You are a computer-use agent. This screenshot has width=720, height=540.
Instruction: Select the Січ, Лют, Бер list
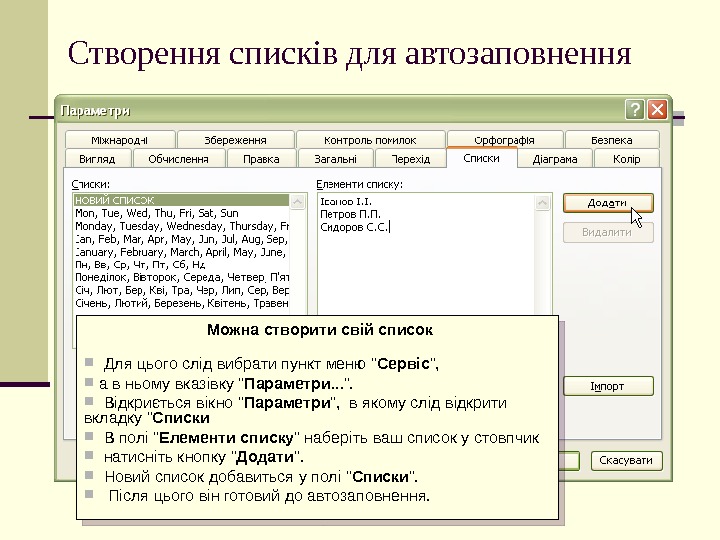tap(181, 290)
